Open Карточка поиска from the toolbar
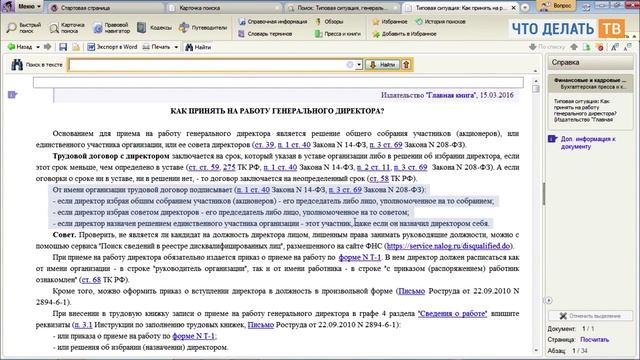The image size is (640, 360). pyautogui.click(x=67, y=28)
